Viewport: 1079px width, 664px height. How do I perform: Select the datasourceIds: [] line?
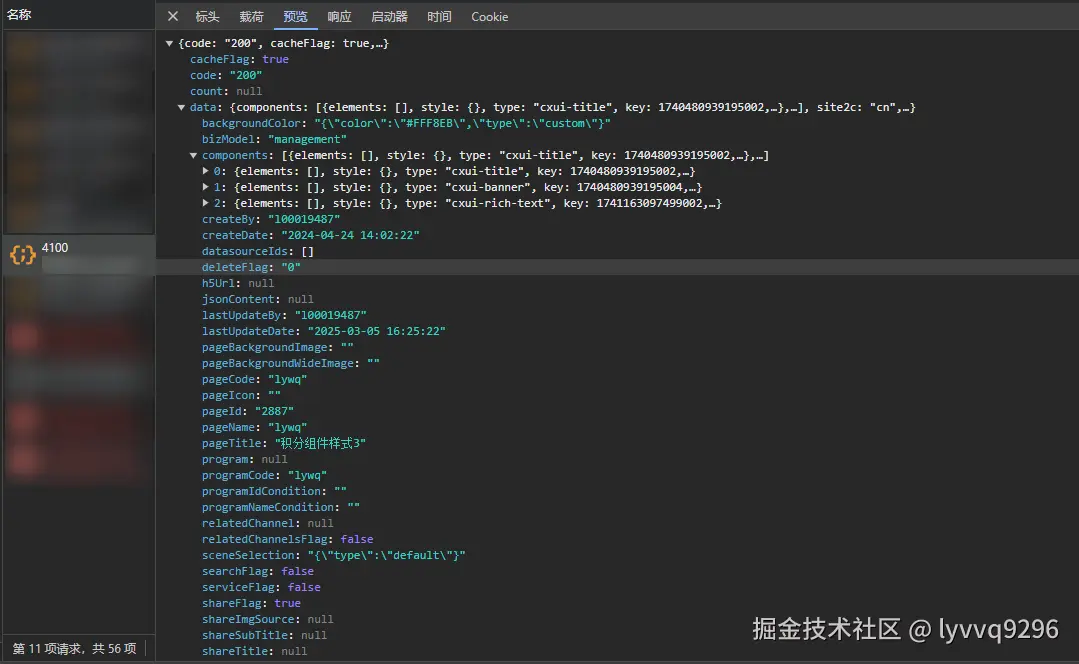(x=257, y=251)
